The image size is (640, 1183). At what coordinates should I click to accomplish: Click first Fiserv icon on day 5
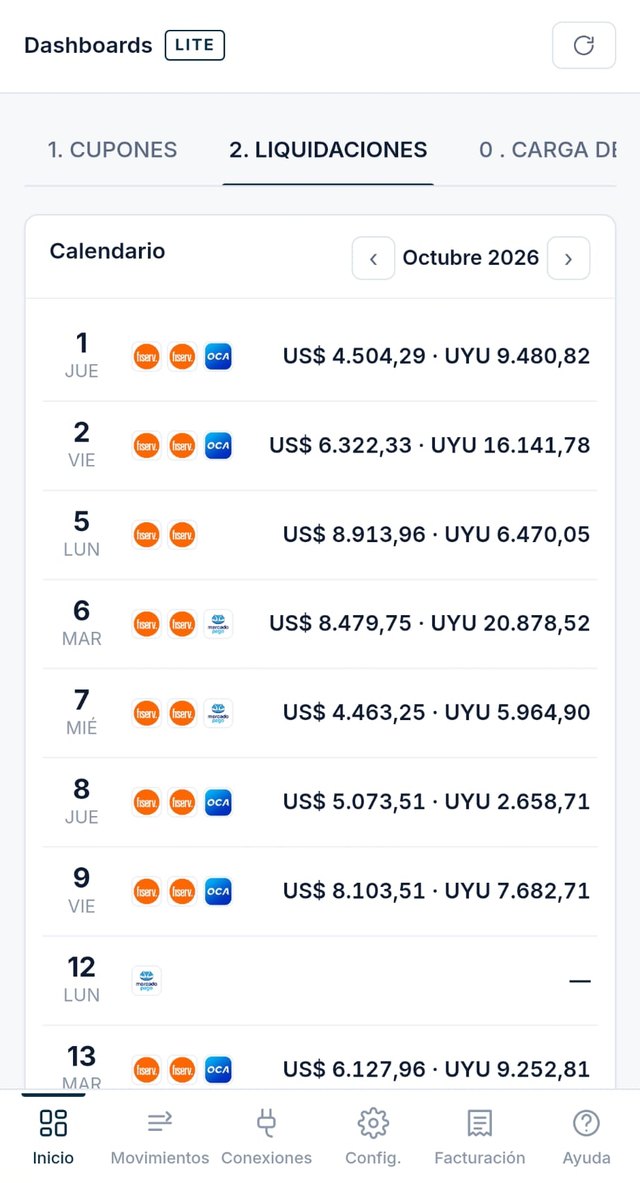[x=146, y=535]
